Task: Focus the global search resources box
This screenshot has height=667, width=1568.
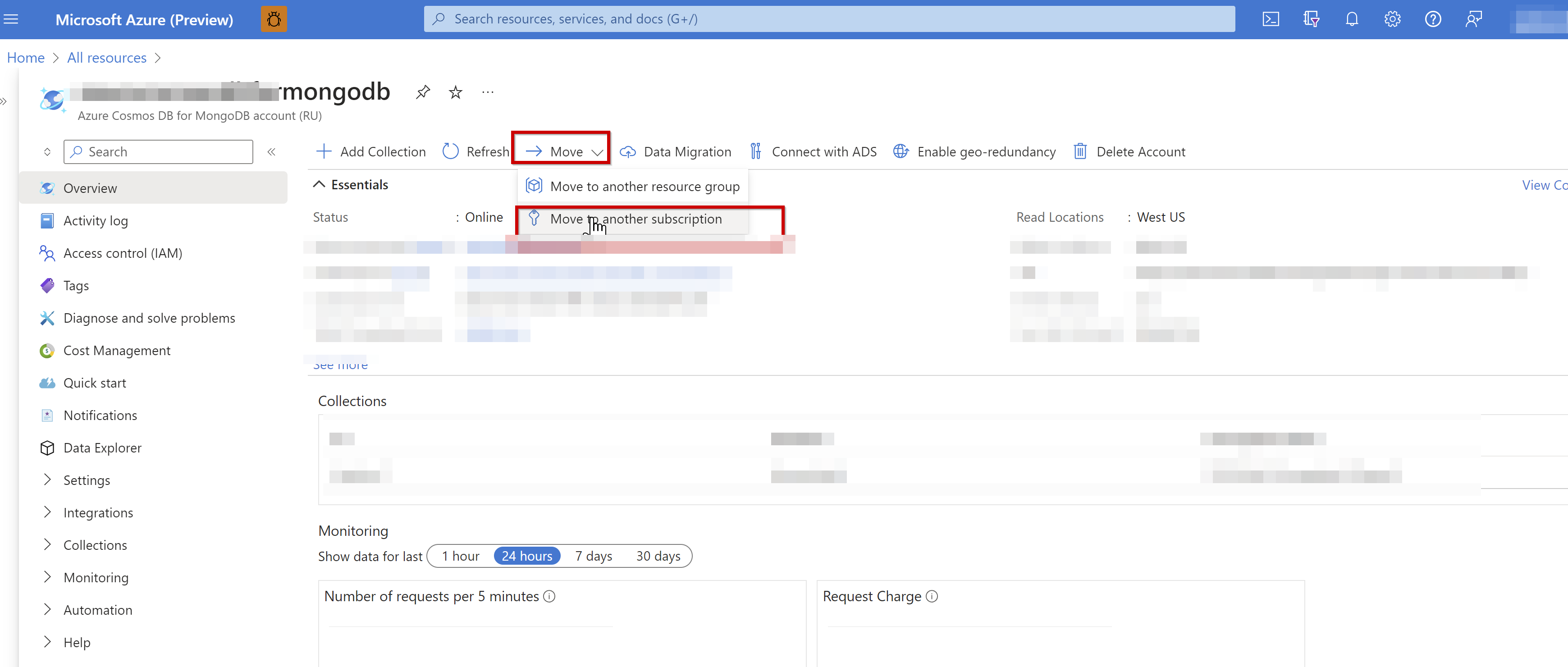Action: pos(830,19)
